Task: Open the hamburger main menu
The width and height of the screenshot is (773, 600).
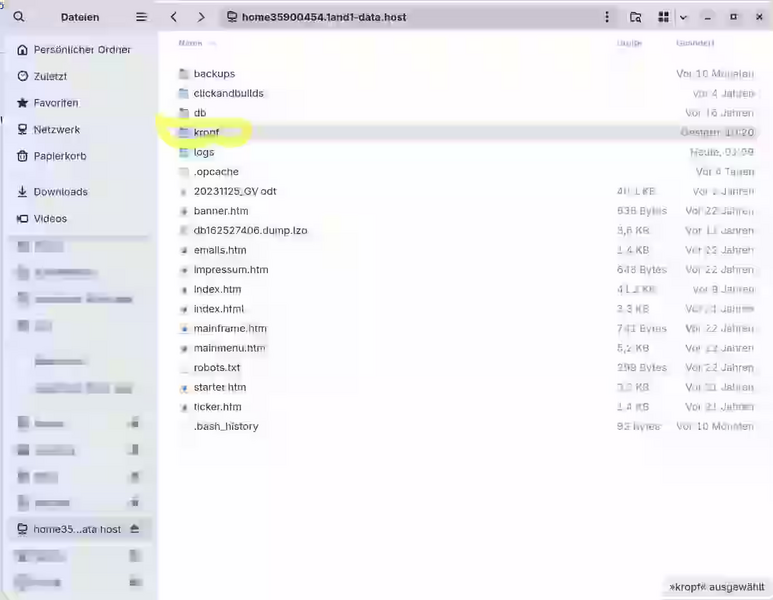Action: (141, 17)
